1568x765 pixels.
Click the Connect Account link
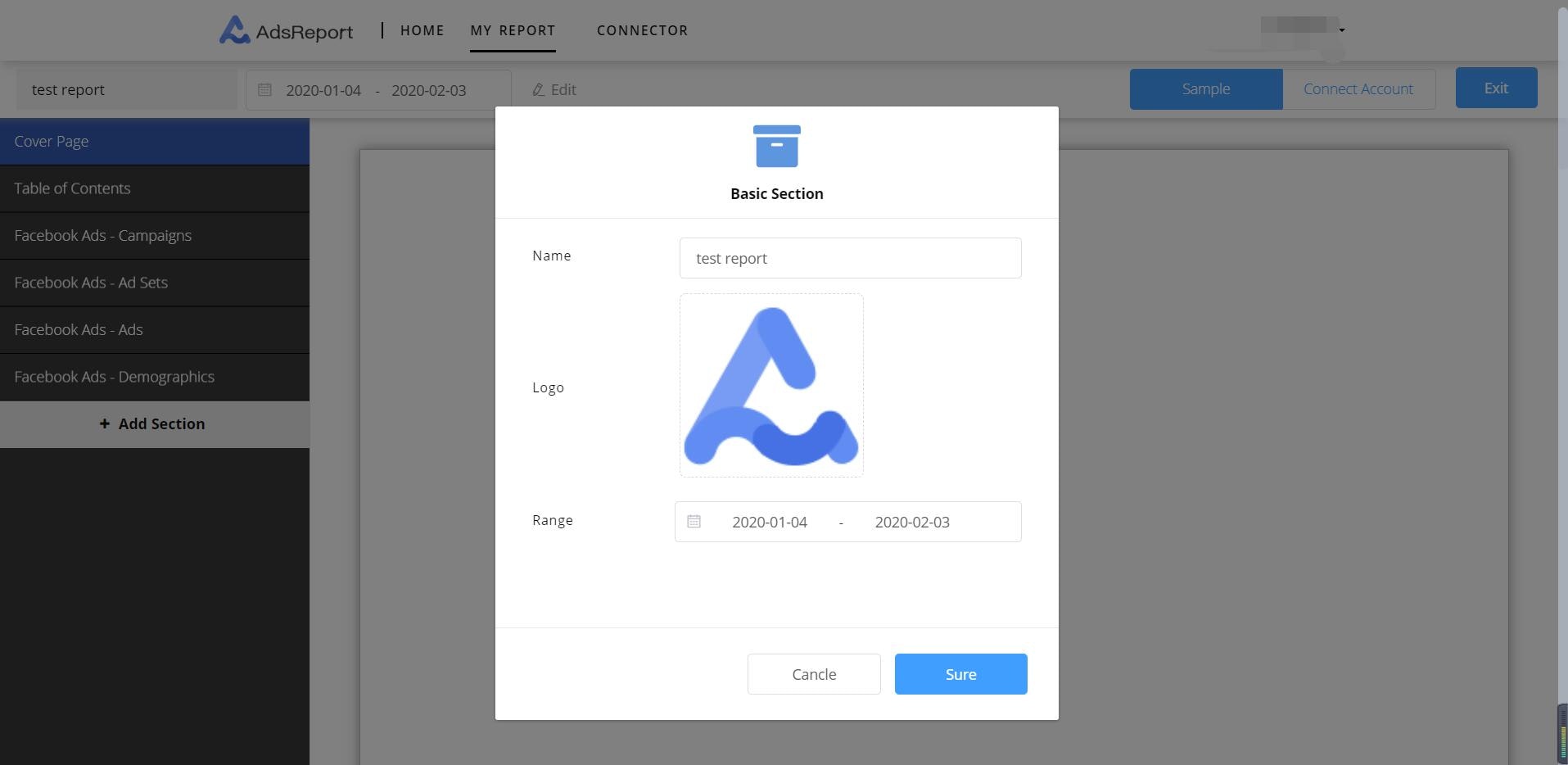1357,88
